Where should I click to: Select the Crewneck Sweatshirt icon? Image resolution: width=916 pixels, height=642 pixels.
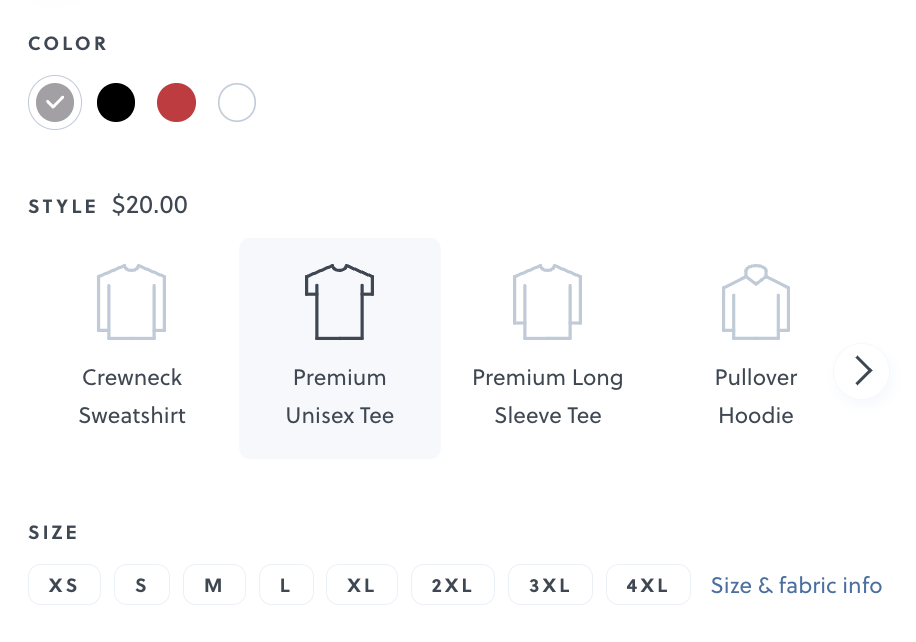click(131, 301)
